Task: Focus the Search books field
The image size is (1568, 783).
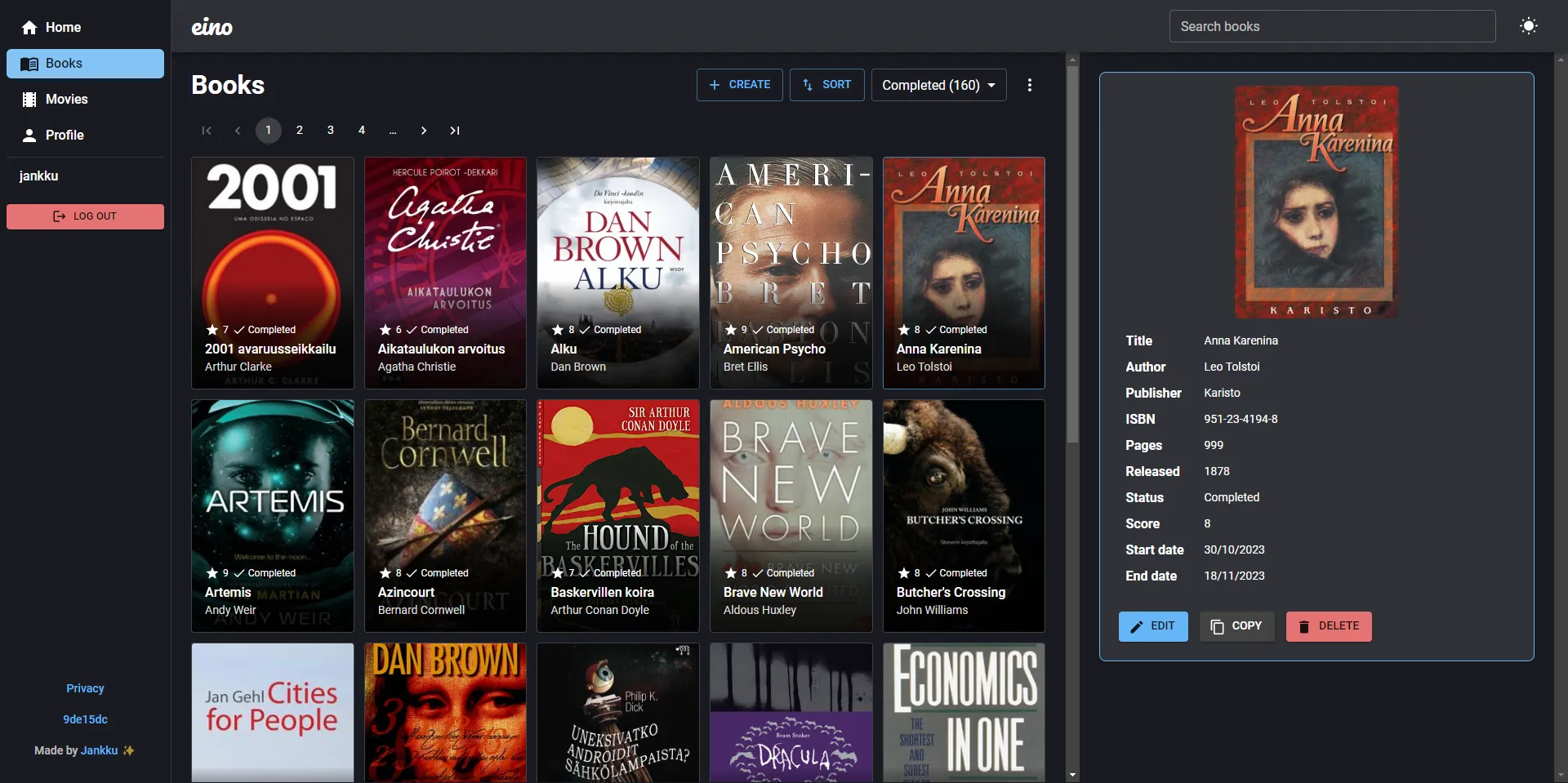Action: (x=1332, y=26)
